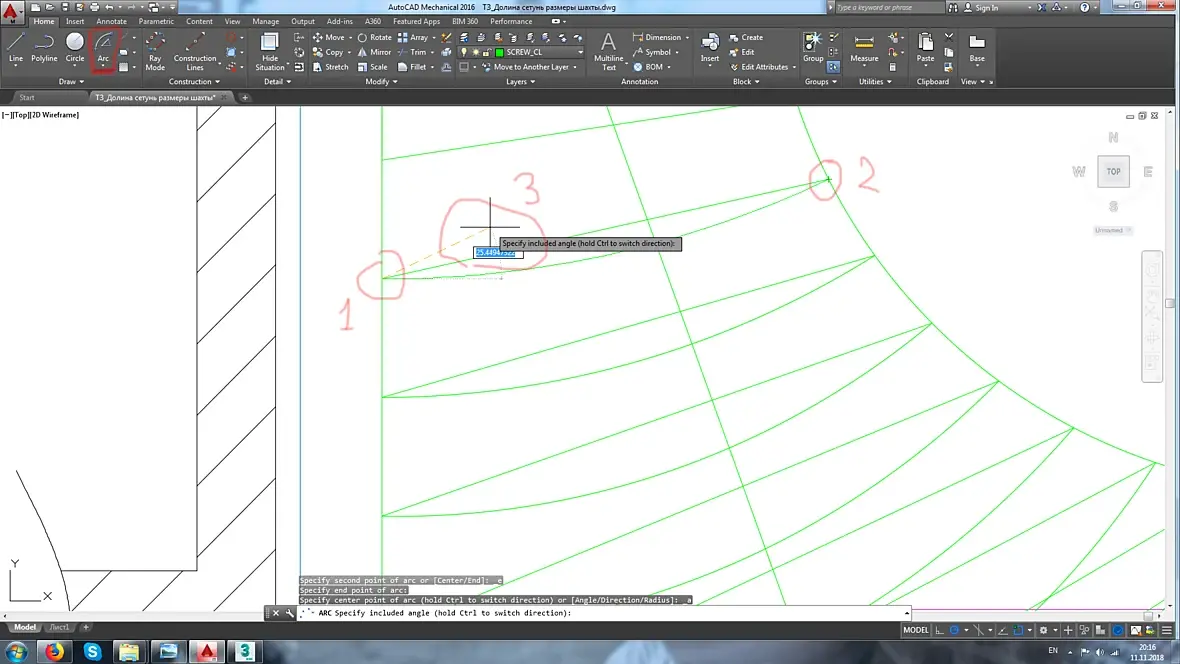Click Sign In link

click(986, 8)
